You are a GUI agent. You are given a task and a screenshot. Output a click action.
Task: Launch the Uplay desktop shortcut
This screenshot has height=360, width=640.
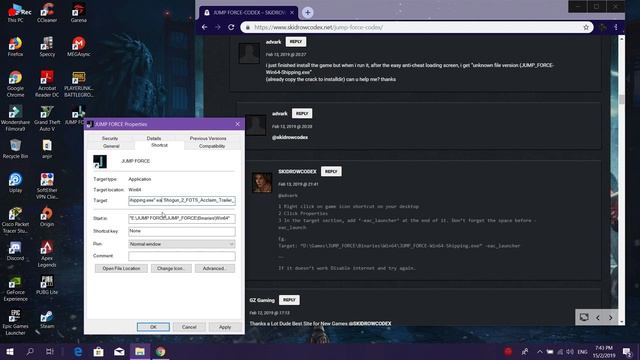tap(16, 183)
